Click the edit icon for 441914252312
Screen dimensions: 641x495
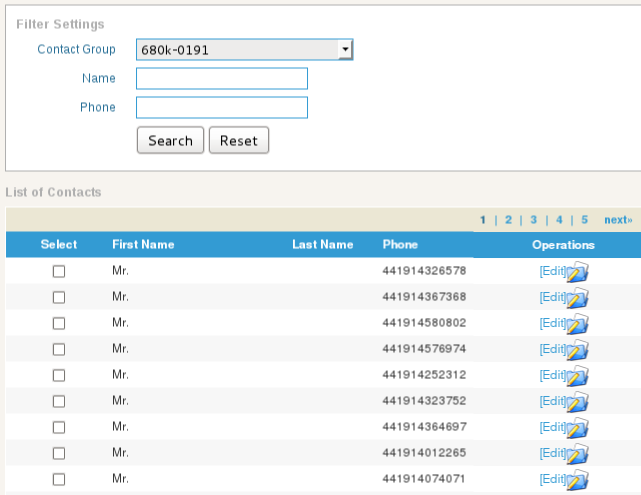[577, 376]
